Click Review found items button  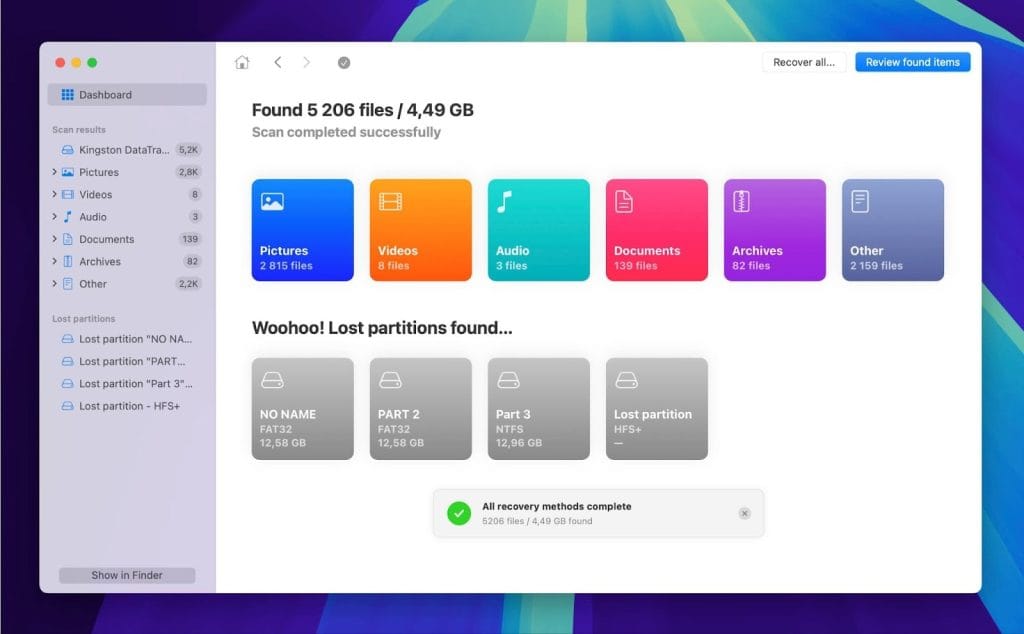click(912, 62)
